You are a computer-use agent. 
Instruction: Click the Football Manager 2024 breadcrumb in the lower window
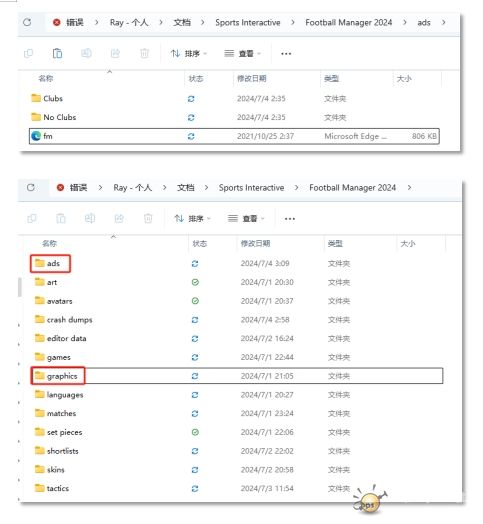pos(352,187)
